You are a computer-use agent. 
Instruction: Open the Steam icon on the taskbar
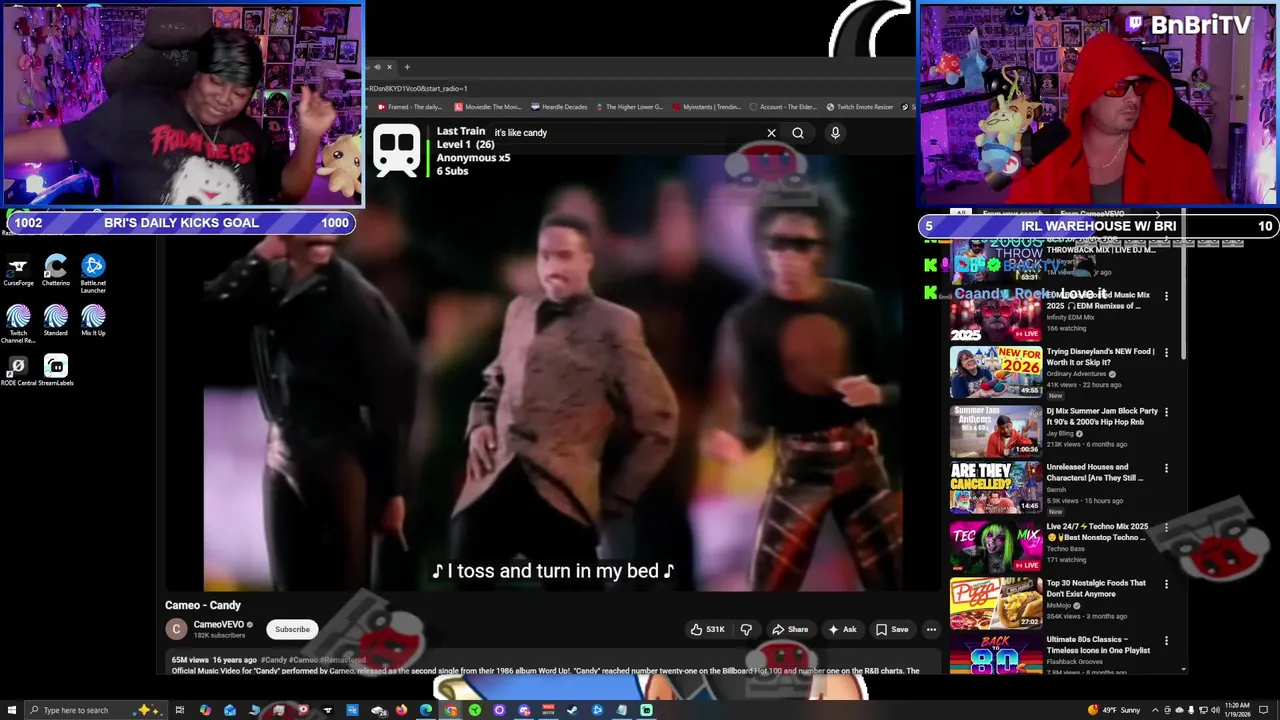tap(571, 710)
